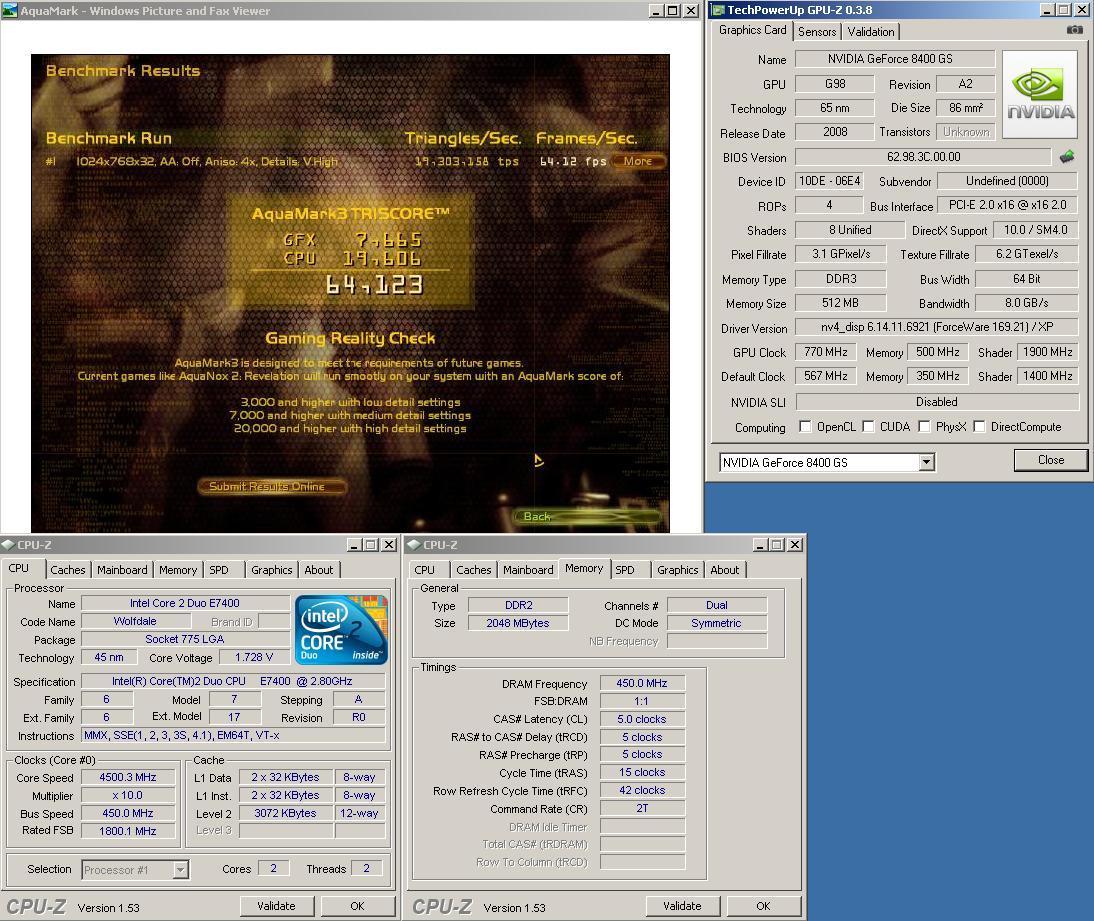Image resolution: width=1094 pixels, height=921 pixels.
Task: Open the Processor #1 selection dropdown
Action: [x=181, y=870]
